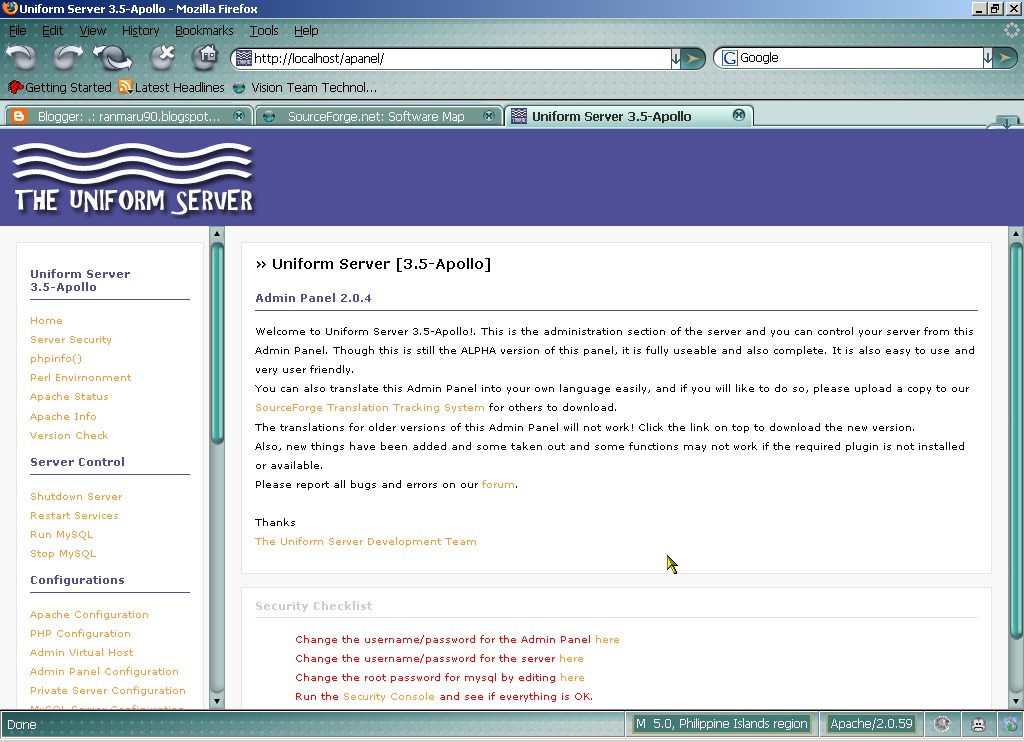Click the site favicon in the address bar
This screenshot has height=742, width=1024.
244,58
